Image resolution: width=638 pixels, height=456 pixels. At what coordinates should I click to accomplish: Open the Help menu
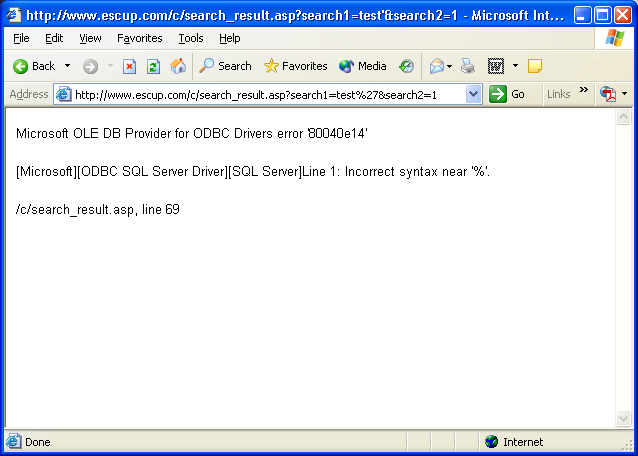pos(230,38)
